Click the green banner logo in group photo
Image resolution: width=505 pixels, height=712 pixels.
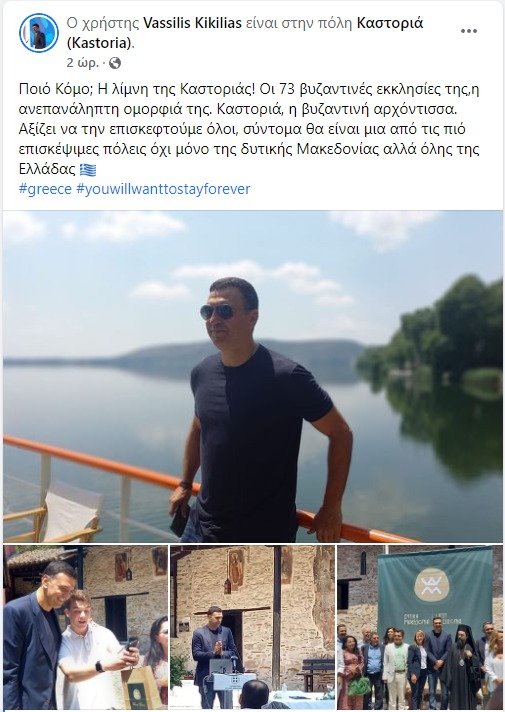point(432,584)
